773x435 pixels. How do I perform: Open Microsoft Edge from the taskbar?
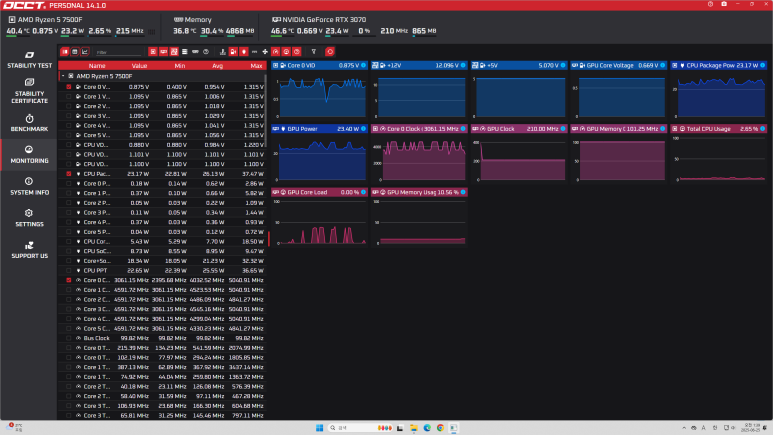point(427,428)
